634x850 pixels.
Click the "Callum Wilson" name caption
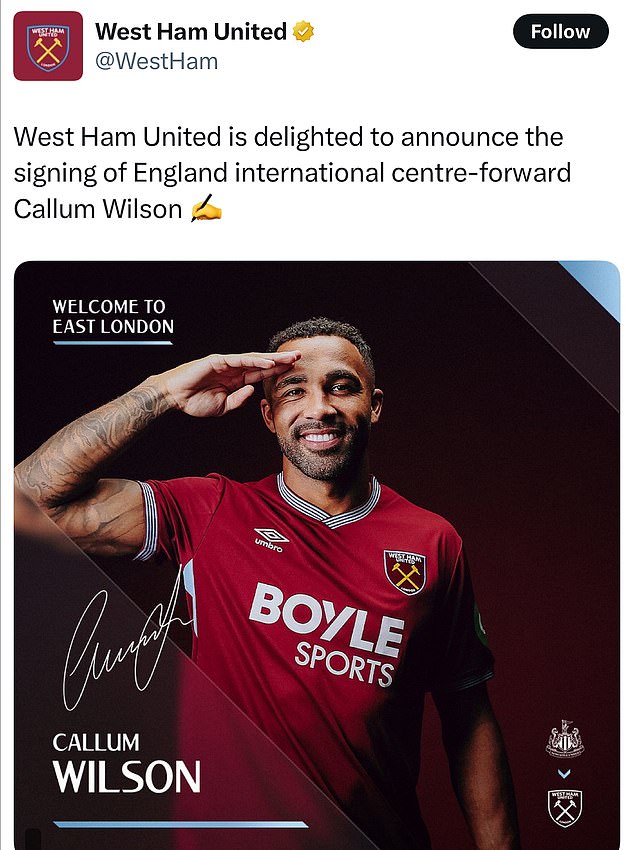click(126, 764)
